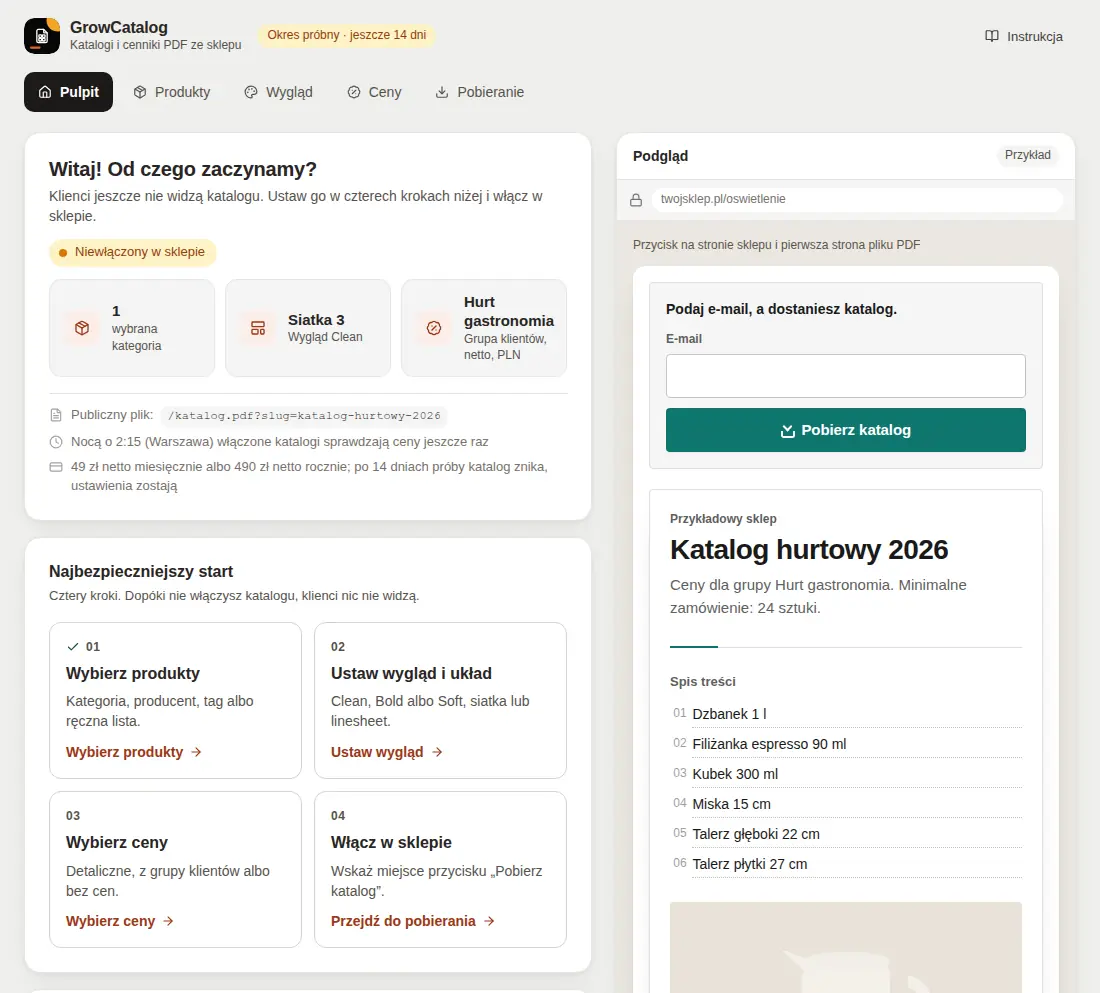1100x993 pixels.
Task: Click the 'Niewłączony w sklepie' status badge
Action: (133, 252)
